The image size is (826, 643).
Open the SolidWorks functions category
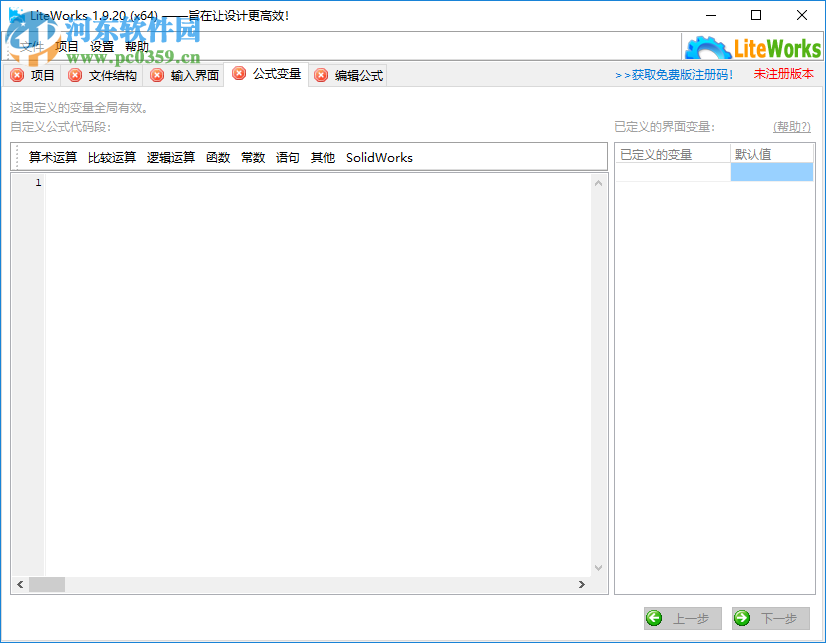point(379,157)
